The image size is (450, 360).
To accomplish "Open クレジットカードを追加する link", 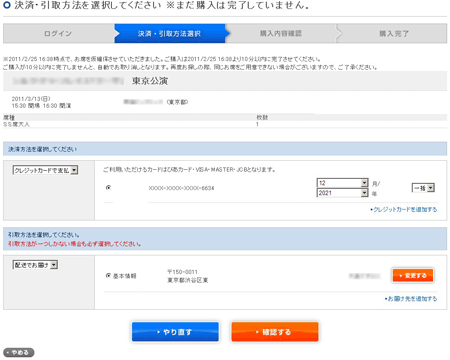I will tap(404, 209).
